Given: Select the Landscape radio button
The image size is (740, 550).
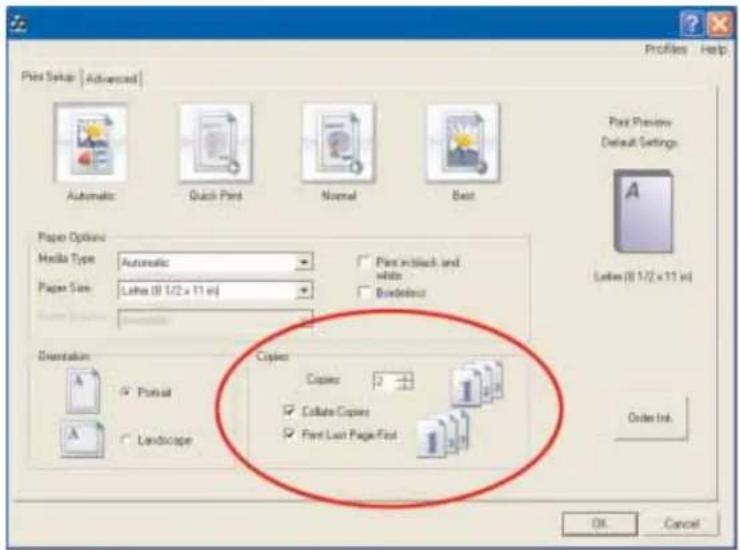Looking at the screenshot, I should point(125,440).
